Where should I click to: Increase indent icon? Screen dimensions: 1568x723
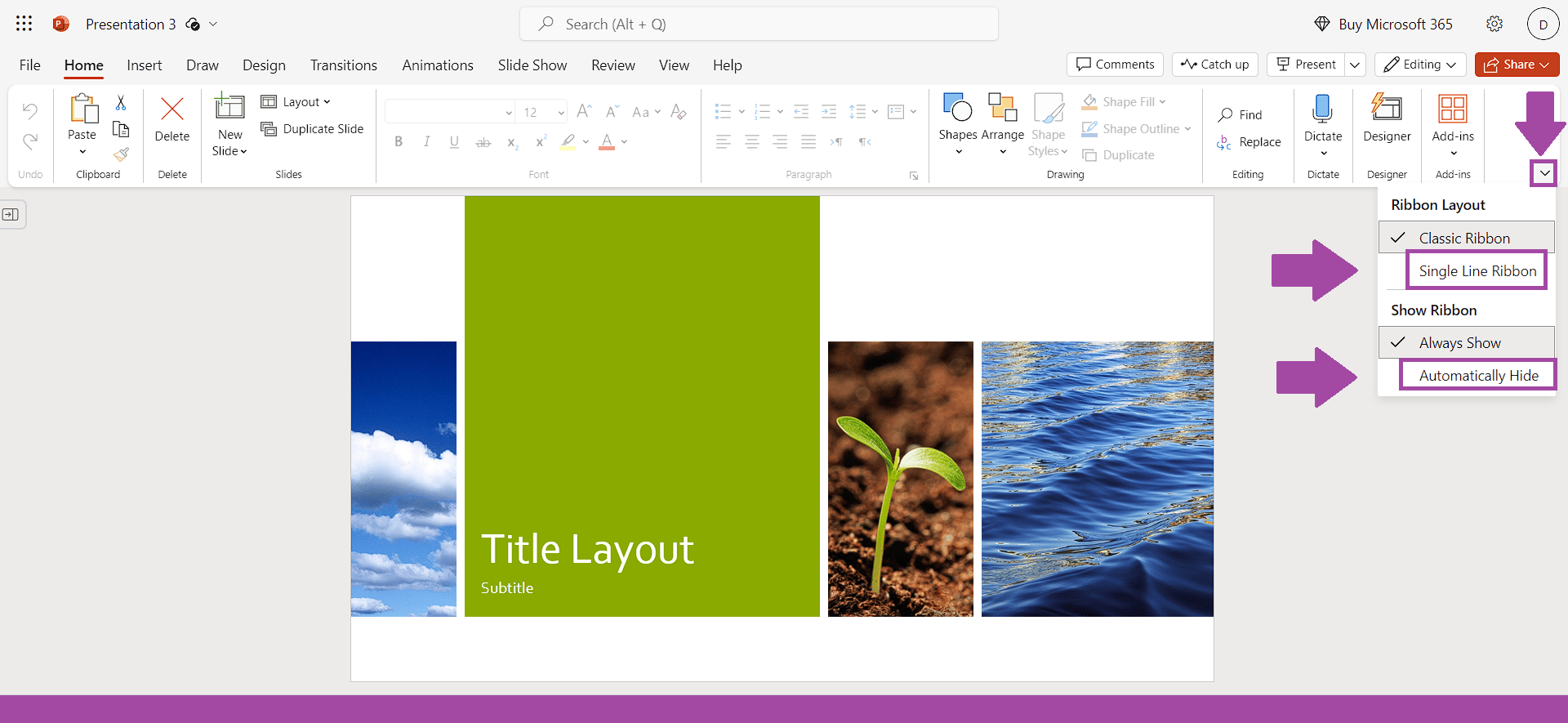pyautogui.click(x=829, y=111)
